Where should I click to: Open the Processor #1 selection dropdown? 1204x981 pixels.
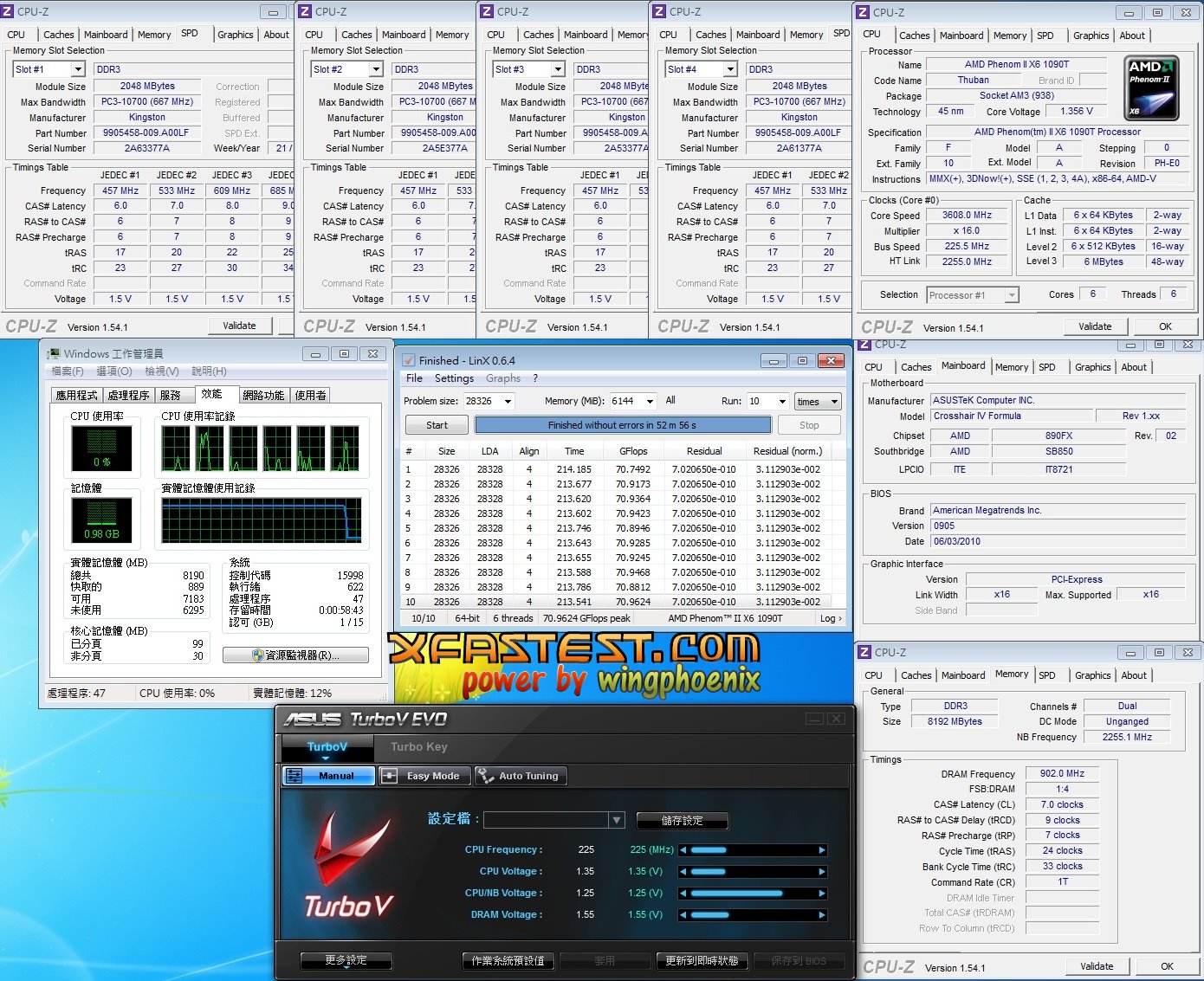coord(1011,295)
